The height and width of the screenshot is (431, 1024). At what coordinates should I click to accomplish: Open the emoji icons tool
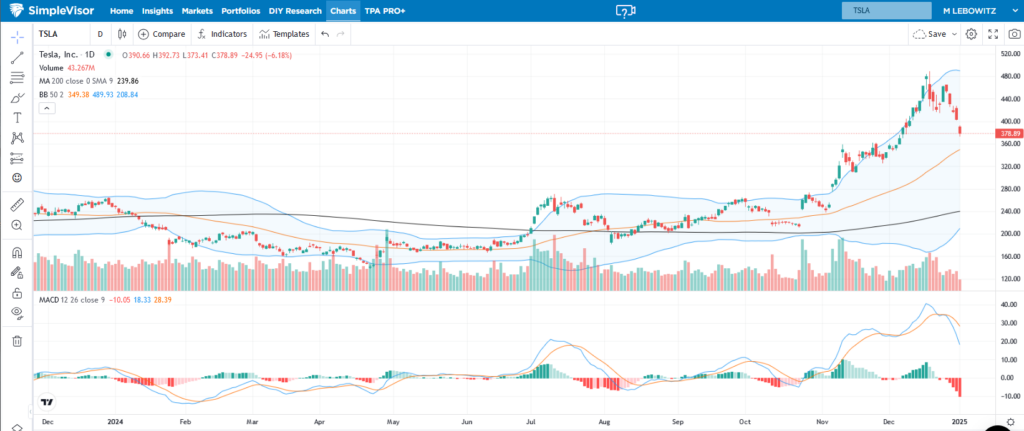pyautogui.click(x=18, y=178)
